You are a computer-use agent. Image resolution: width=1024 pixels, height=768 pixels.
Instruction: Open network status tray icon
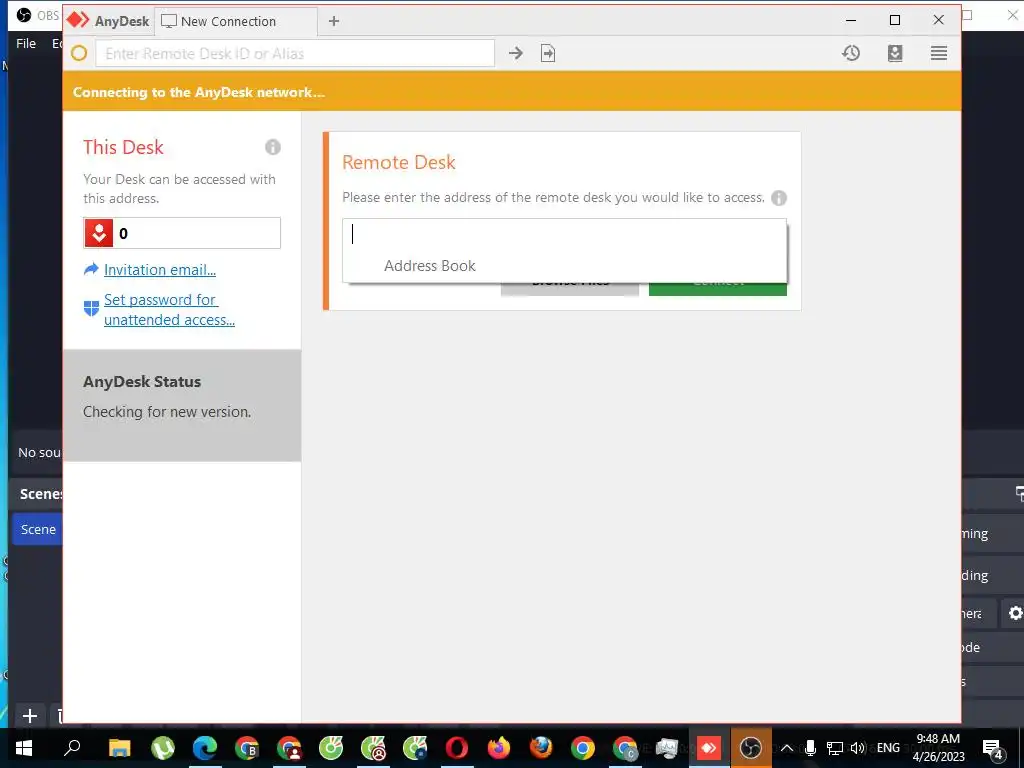[x=835, y=748]
